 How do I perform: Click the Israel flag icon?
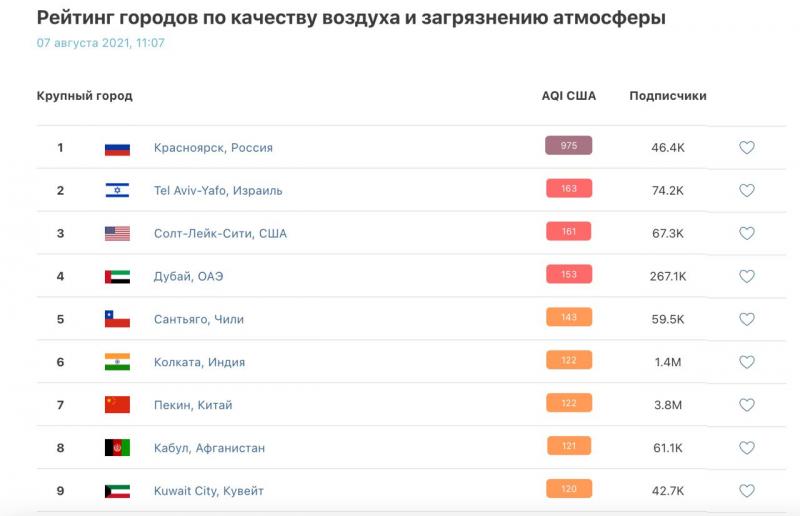pyautogui.click(x=117, y=190)
